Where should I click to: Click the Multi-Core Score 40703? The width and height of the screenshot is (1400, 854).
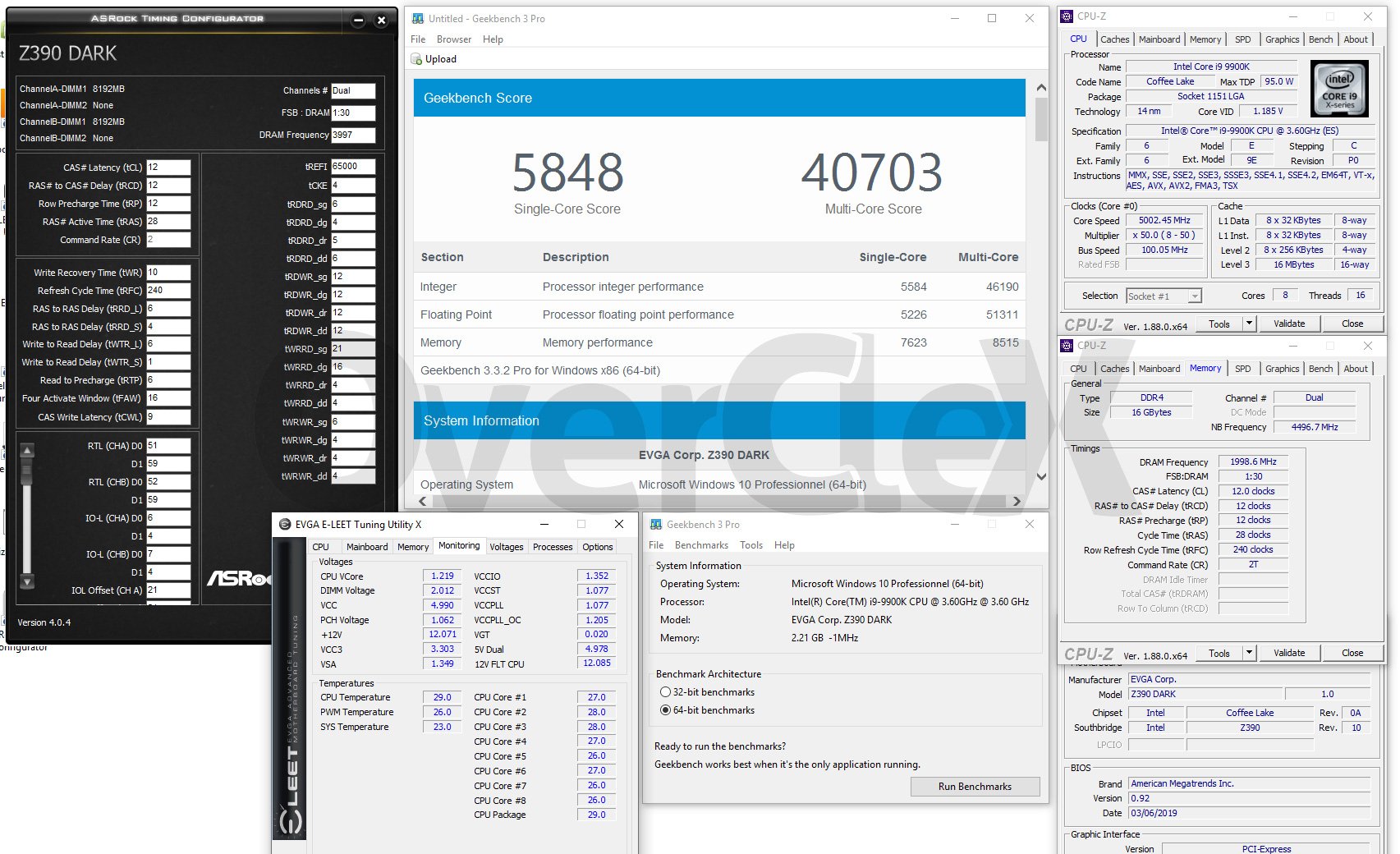pyautogui.click(x=872, y=172)
